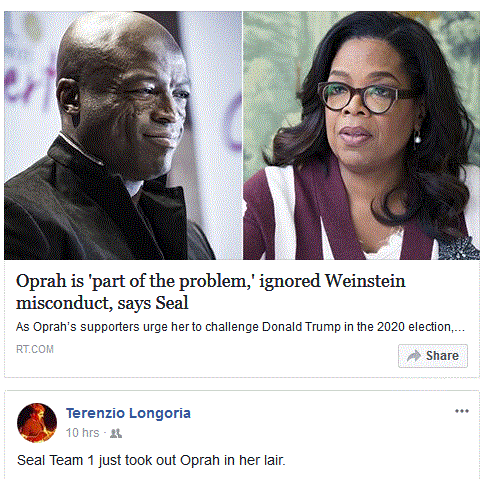Click the share arrow icon

click(x=414, y=356)
